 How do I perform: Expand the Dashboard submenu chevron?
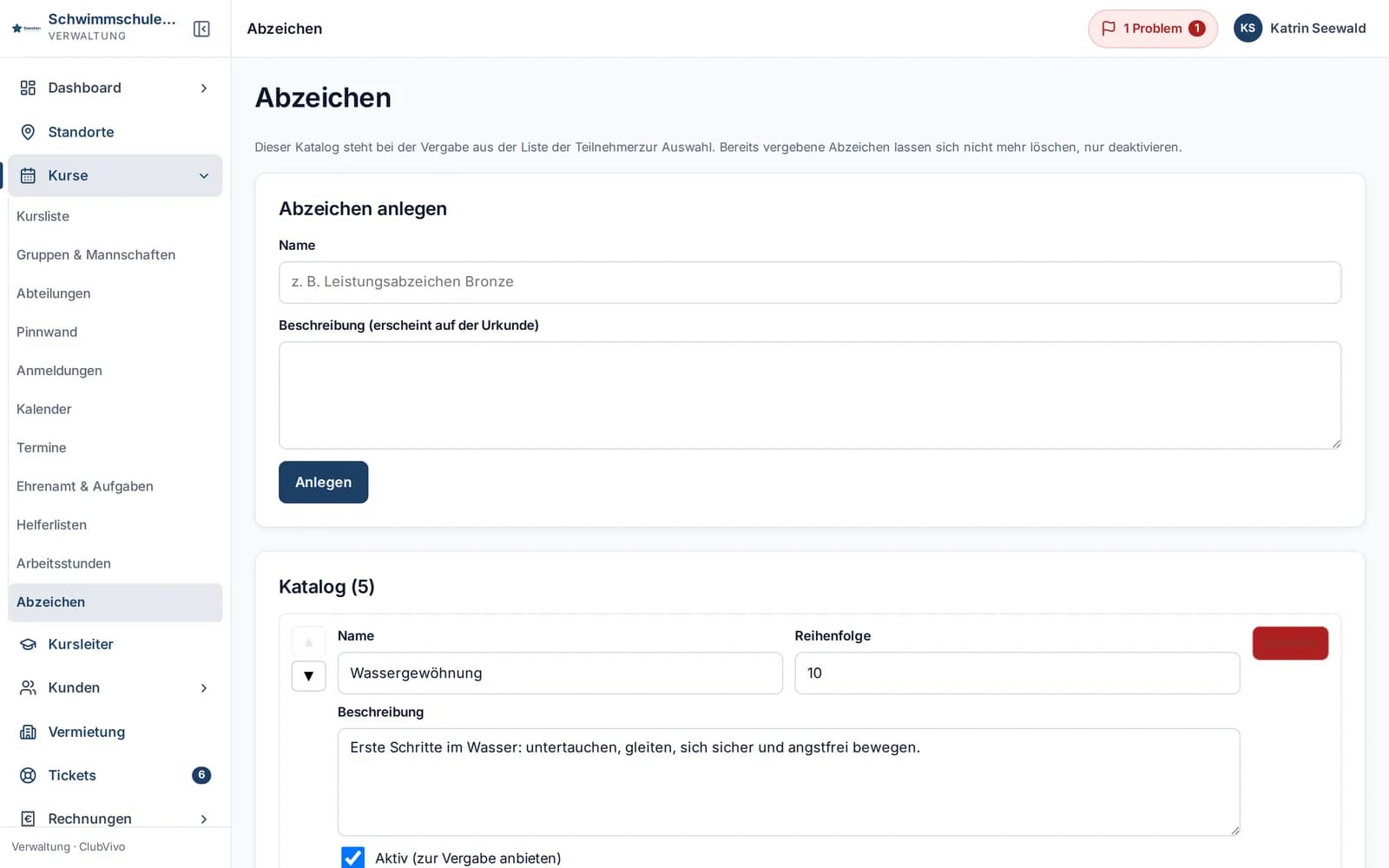tap(204, 88)
